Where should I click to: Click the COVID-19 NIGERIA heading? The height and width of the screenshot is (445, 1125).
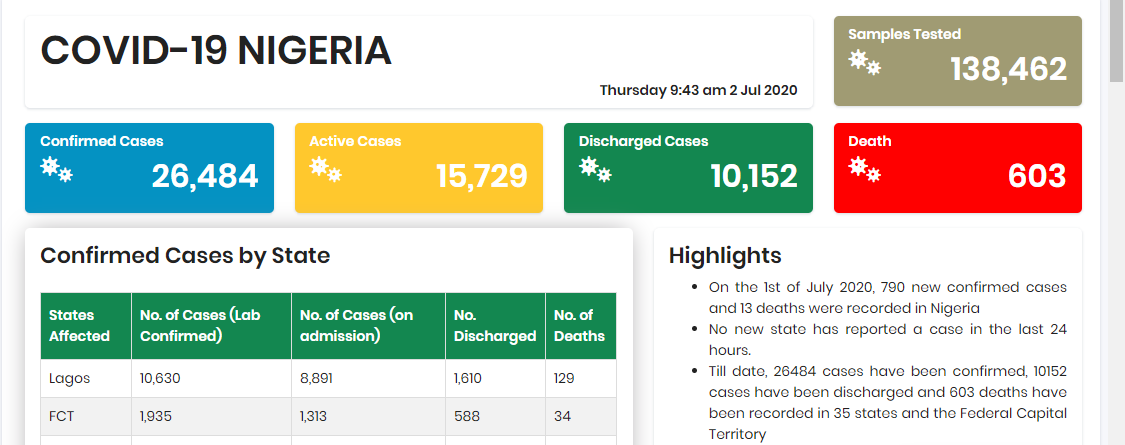pyautogui.click(x=216, y=50)
